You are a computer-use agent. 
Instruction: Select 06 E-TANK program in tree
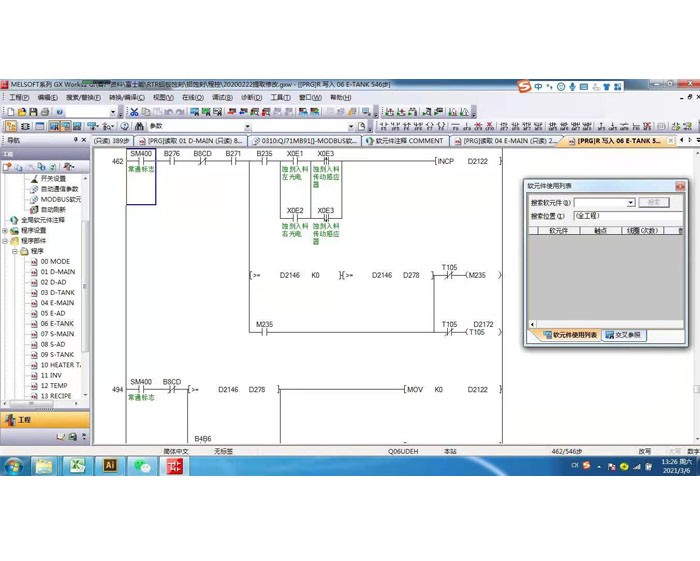tap(56, 323)
